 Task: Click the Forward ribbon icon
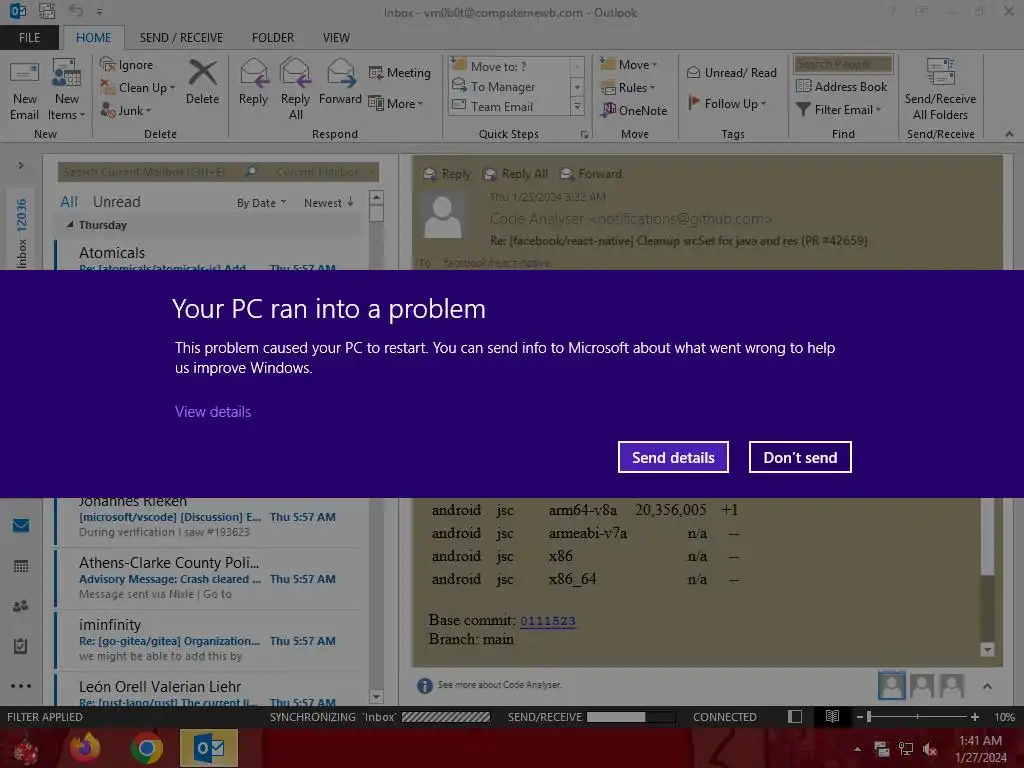tap(340, 72)
